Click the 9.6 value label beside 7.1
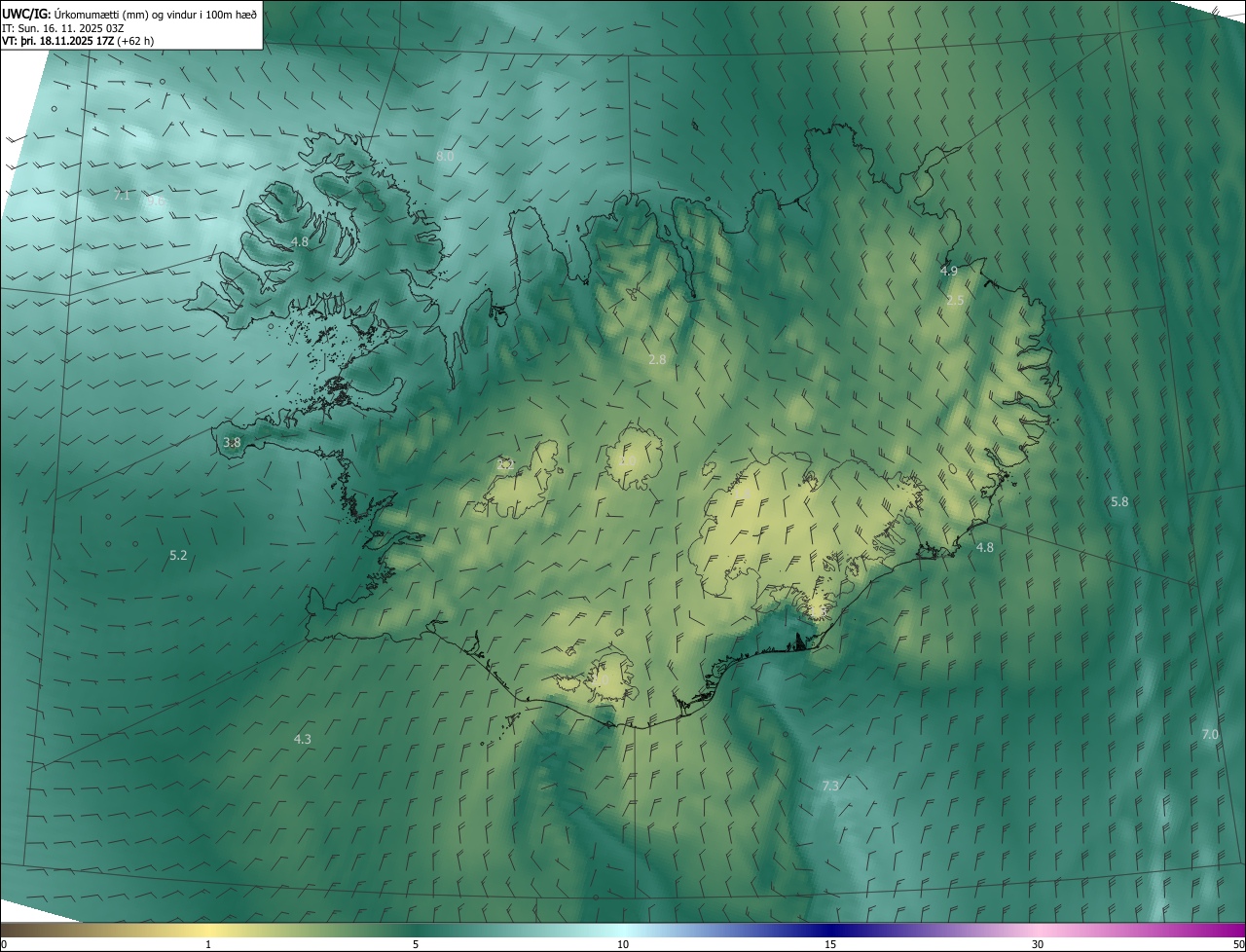Viewport: 1246px width, 952px height. pyautogui.click(x=157, y=201)
